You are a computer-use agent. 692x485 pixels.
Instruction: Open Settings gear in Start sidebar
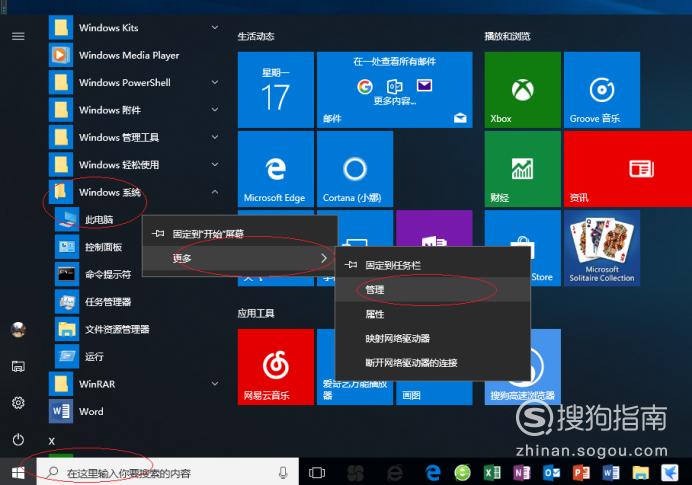tap(18, 402)
